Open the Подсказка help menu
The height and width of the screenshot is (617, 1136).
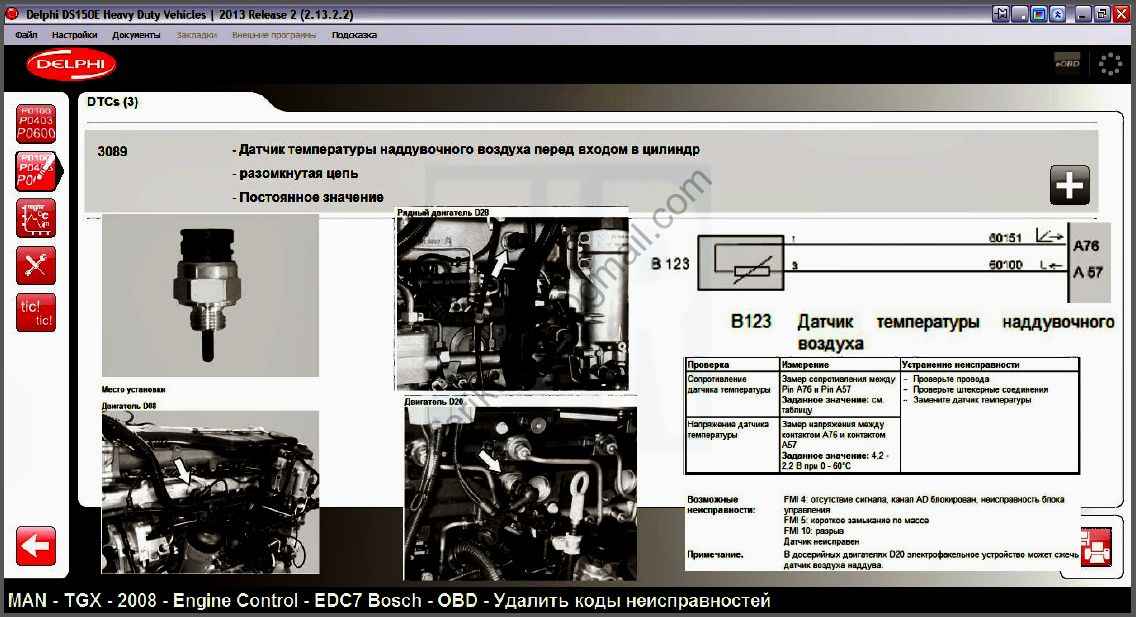(354, 35)
